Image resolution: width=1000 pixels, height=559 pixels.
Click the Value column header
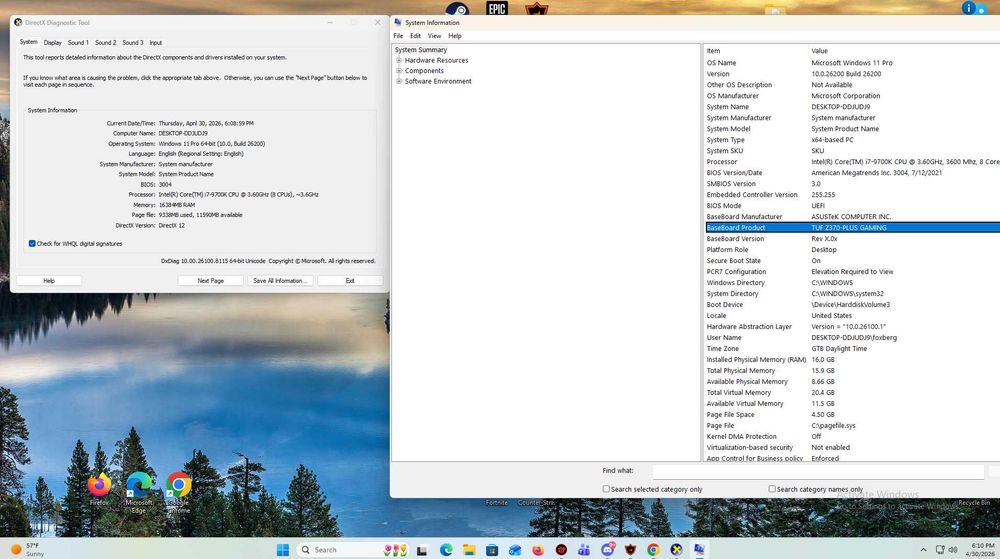[904, 51]
